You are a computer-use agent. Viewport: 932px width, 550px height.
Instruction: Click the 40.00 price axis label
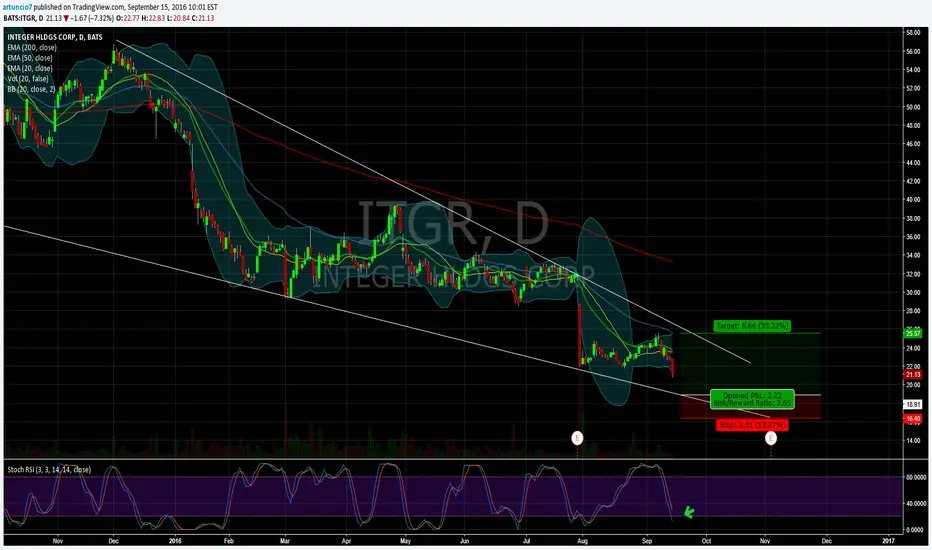[913, 200]
